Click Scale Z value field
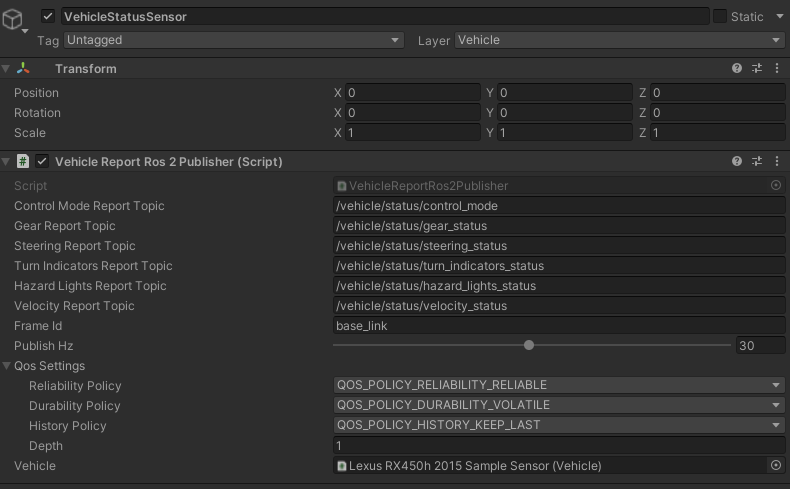This screenshot has width=790, height=489. pyautogui.click(x=717, y=133)
